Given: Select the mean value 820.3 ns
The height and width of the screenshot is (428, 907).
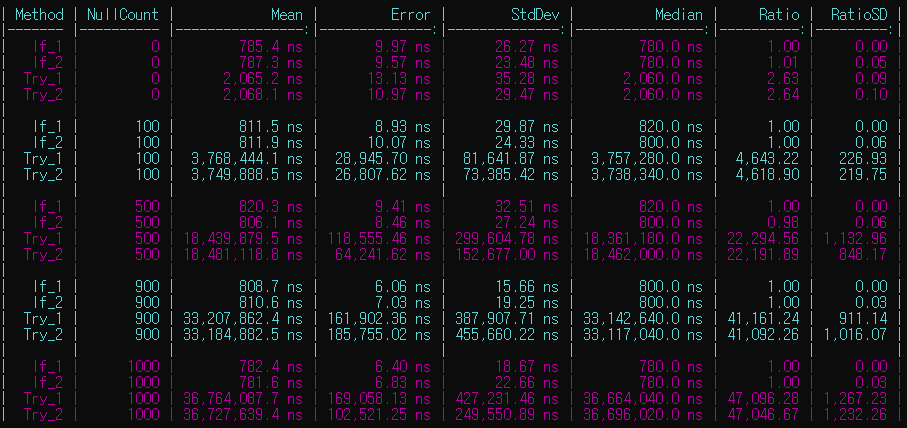Looking at the screenshot, I should (x=271, y=206).
